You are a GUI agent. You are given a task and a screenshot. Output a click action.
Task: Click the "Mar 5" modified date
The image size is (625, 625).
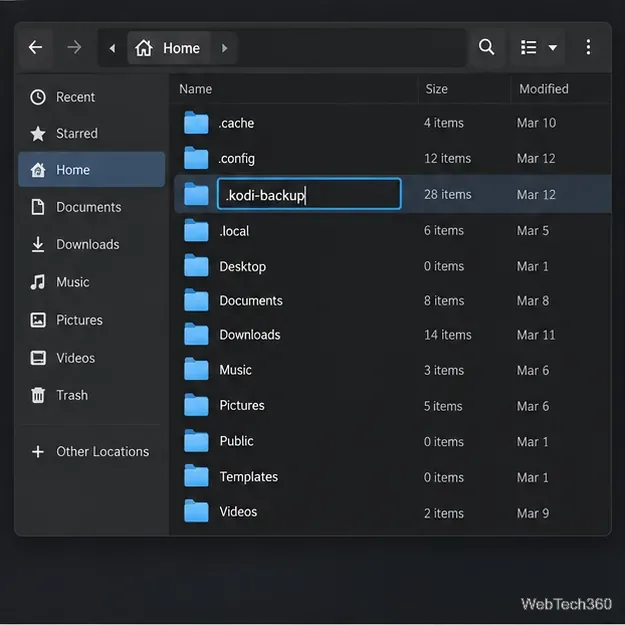pos(533,230)
